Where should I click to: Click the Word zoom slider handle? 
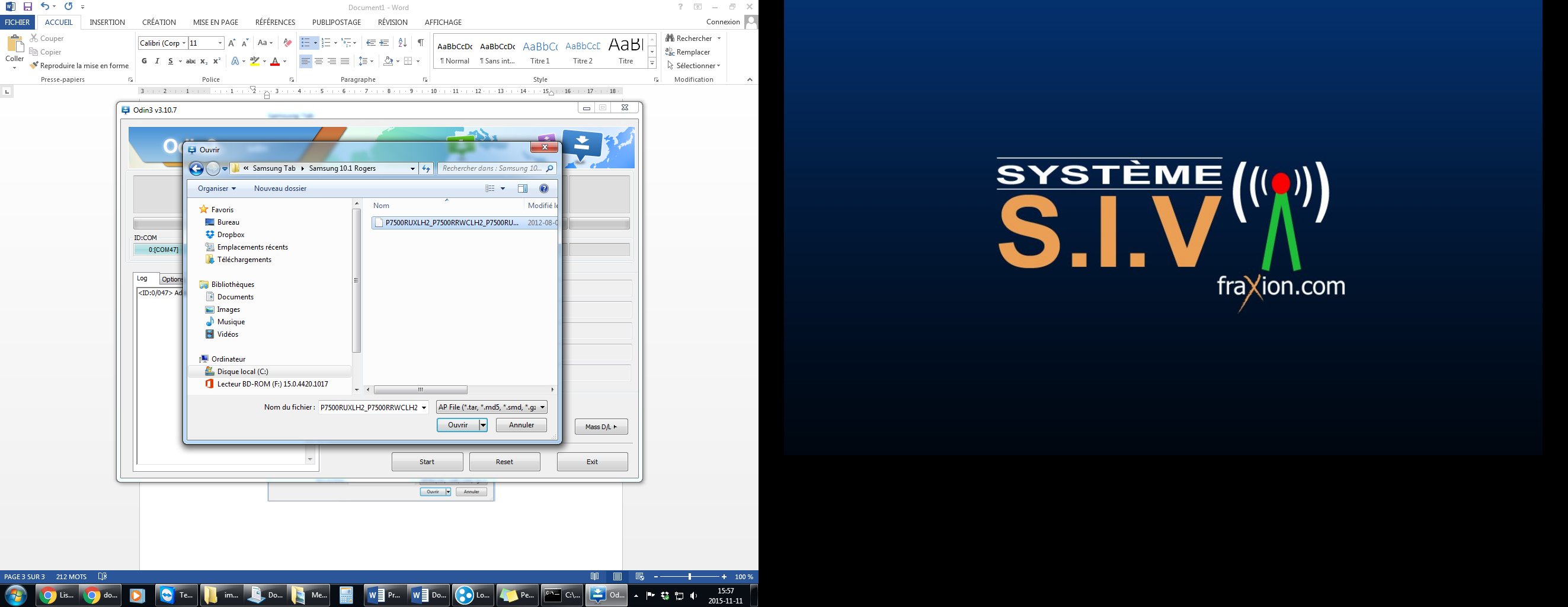pos(690,577)
